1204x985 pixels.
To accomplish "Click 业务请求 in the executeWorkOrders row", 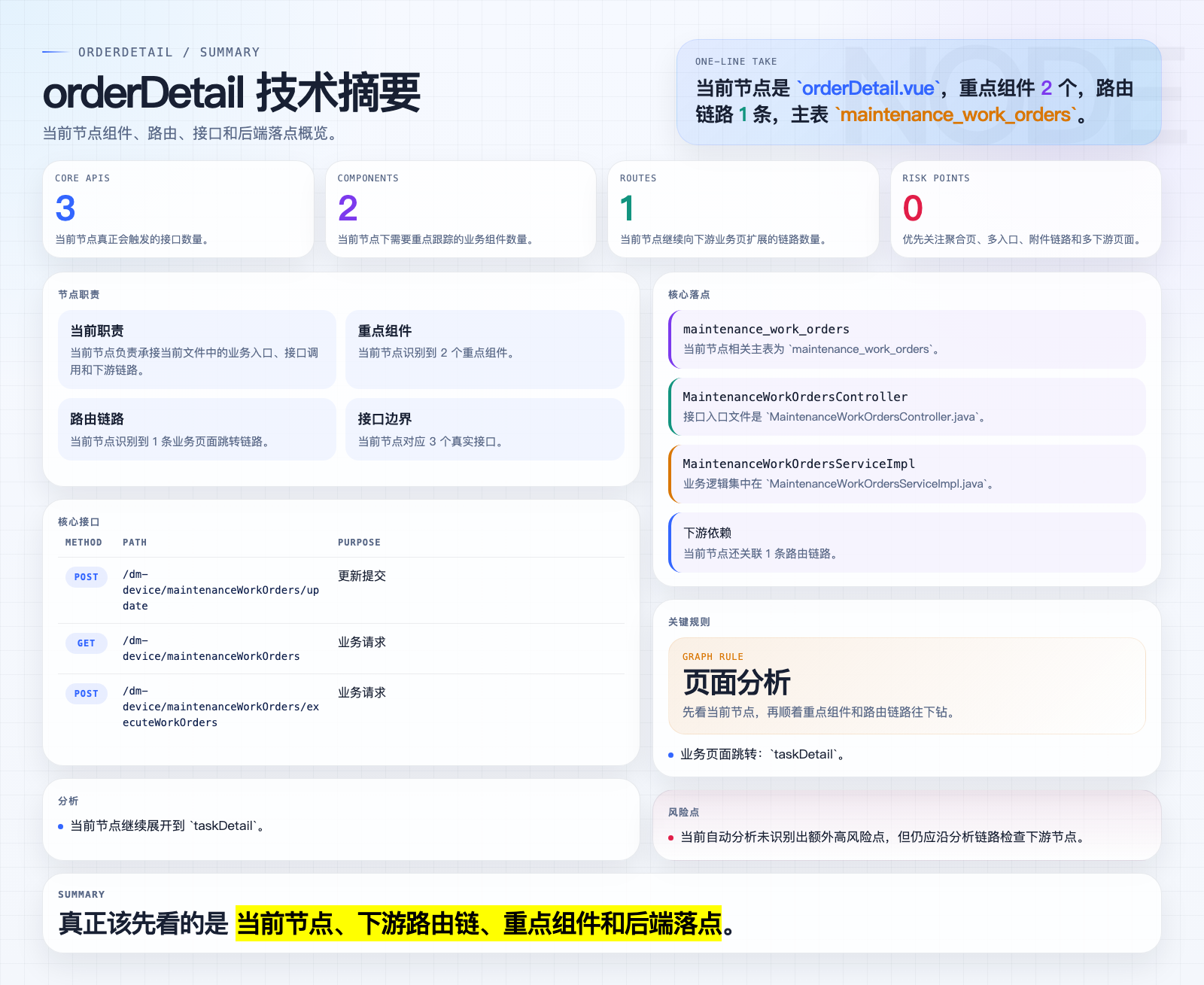I will pos(362,692).
